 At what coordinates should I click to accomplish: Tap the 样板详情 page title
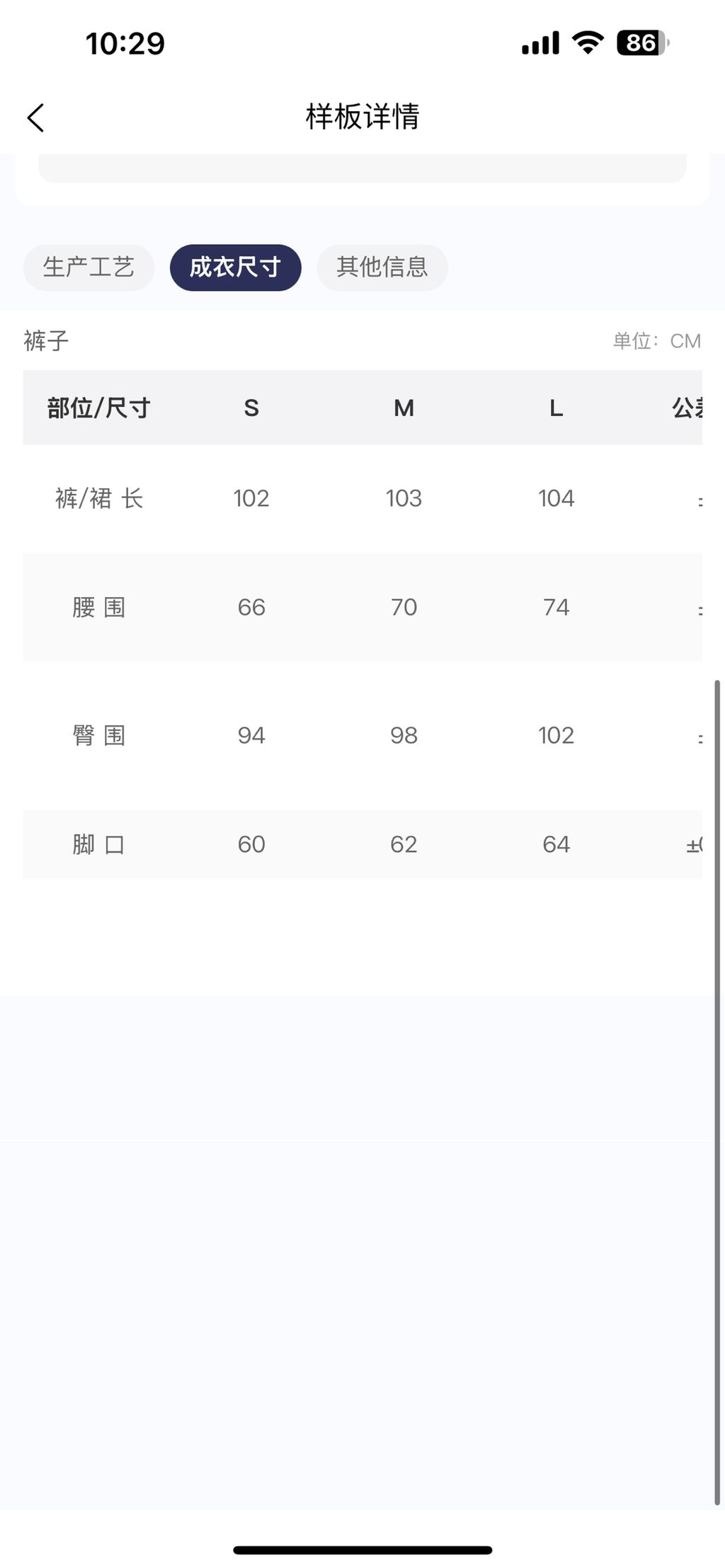(362, 117)
